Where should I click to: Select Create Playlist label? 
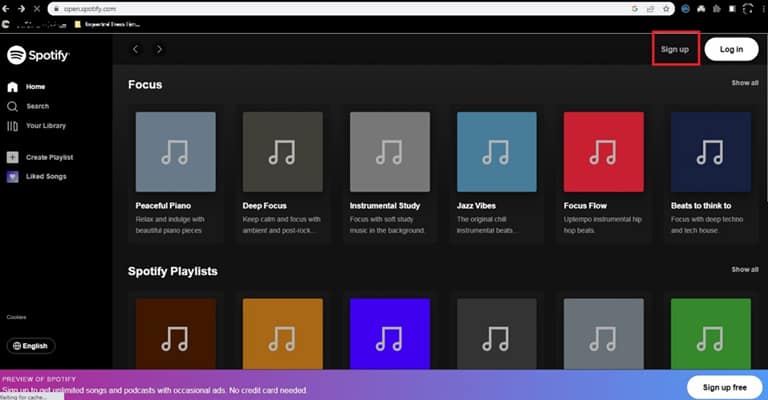(x=49, y=157)
